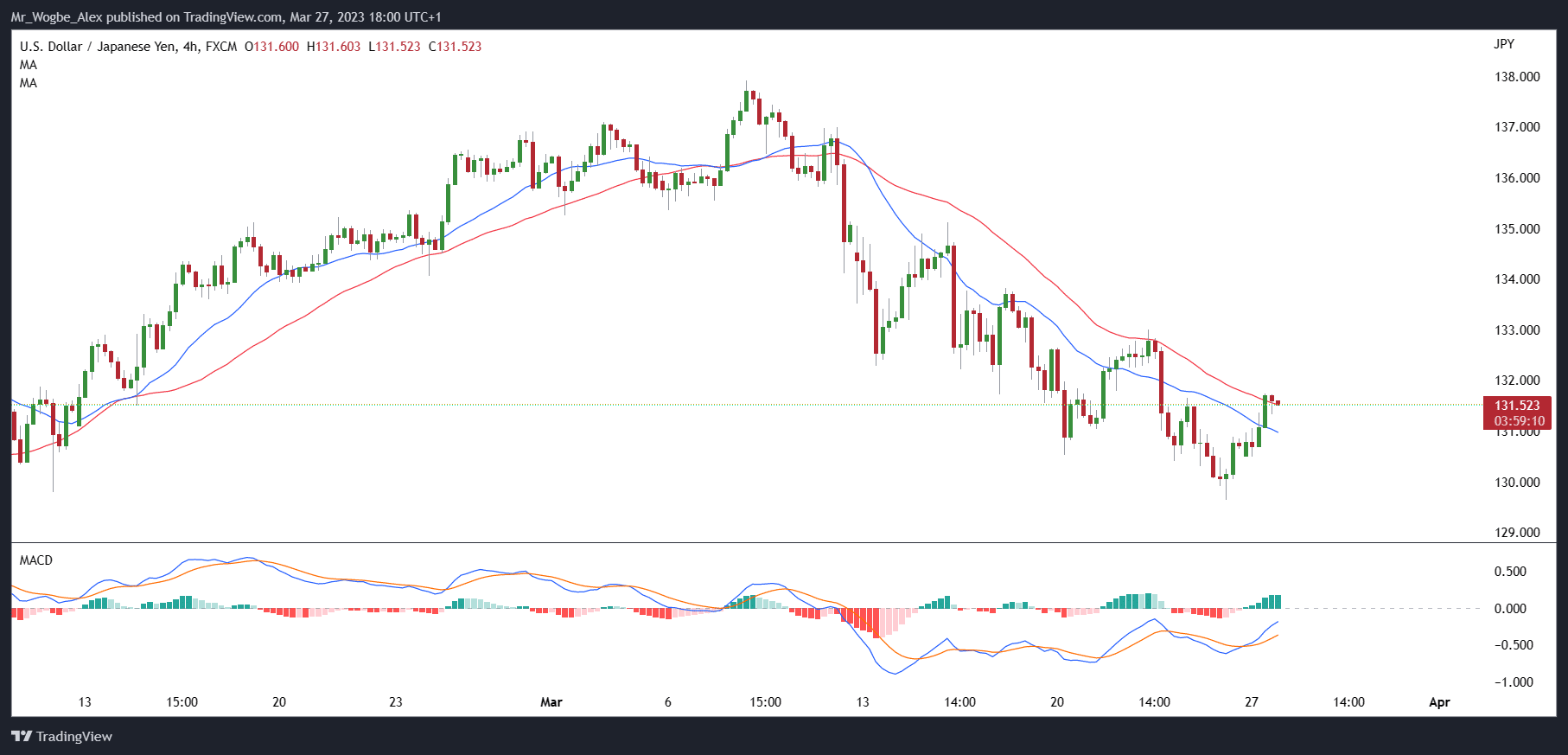Click the 27 date label on the time axis
This screenshot has width=1568, height=755.
point(1252,702)
